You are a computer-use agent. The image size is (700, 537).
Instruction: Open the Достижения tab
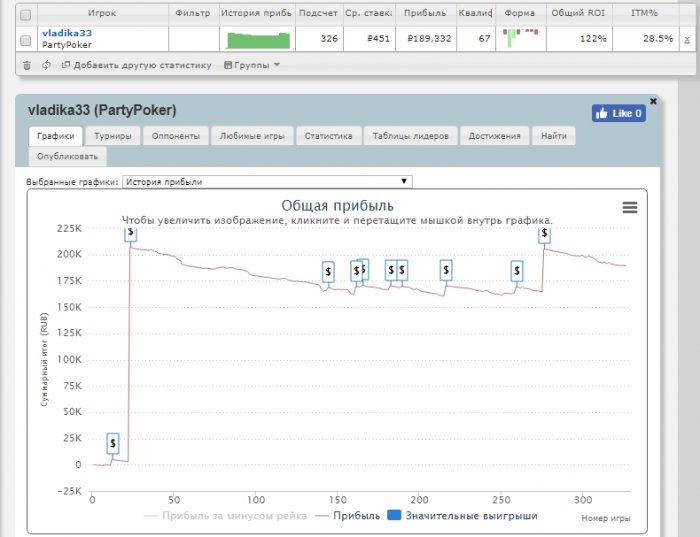click(495, 136)
